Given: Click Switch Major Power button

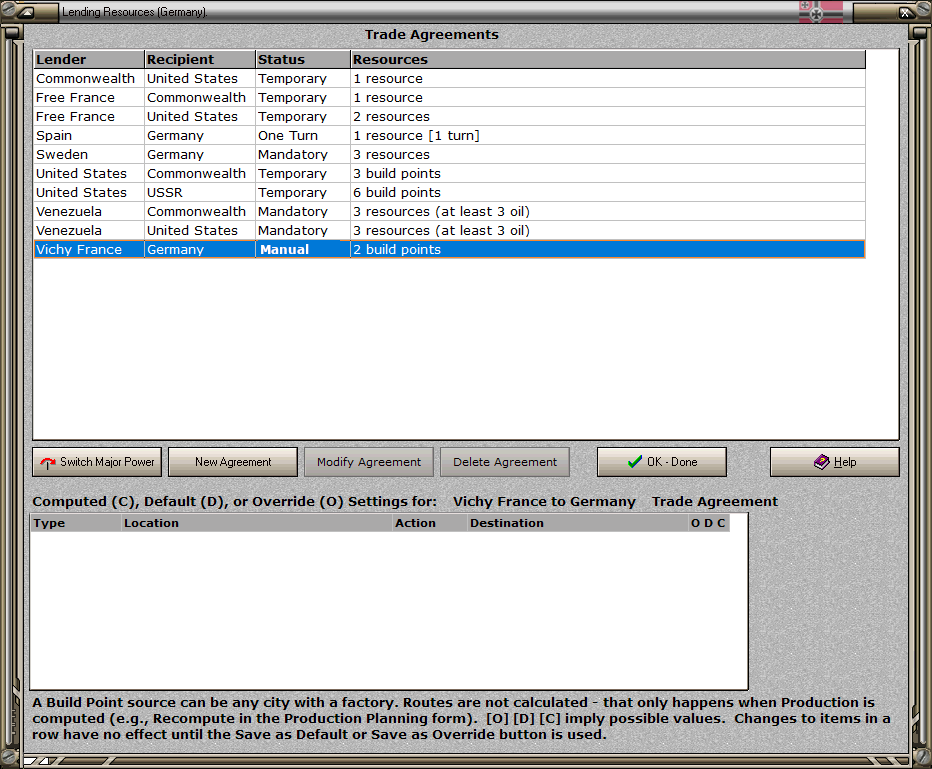Looking at the screenshot, I should pyautogui.click(x=97, y=462).
